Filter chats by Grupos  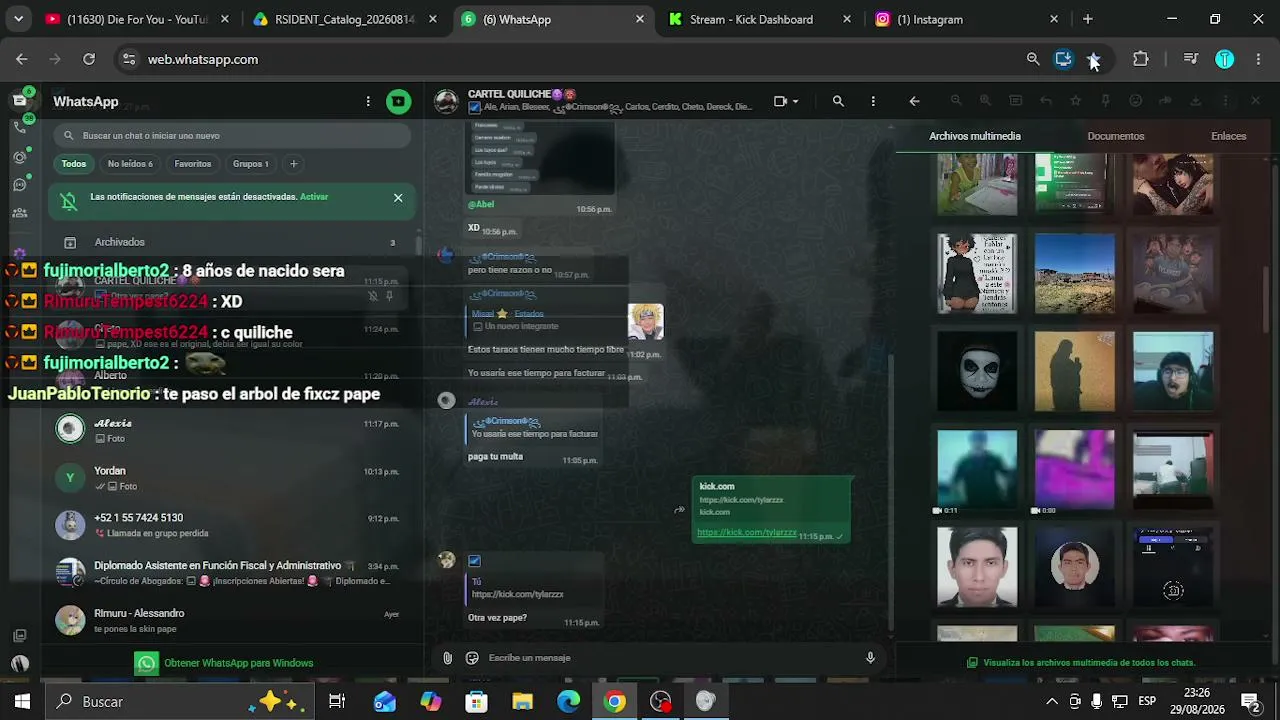point(251,164)
